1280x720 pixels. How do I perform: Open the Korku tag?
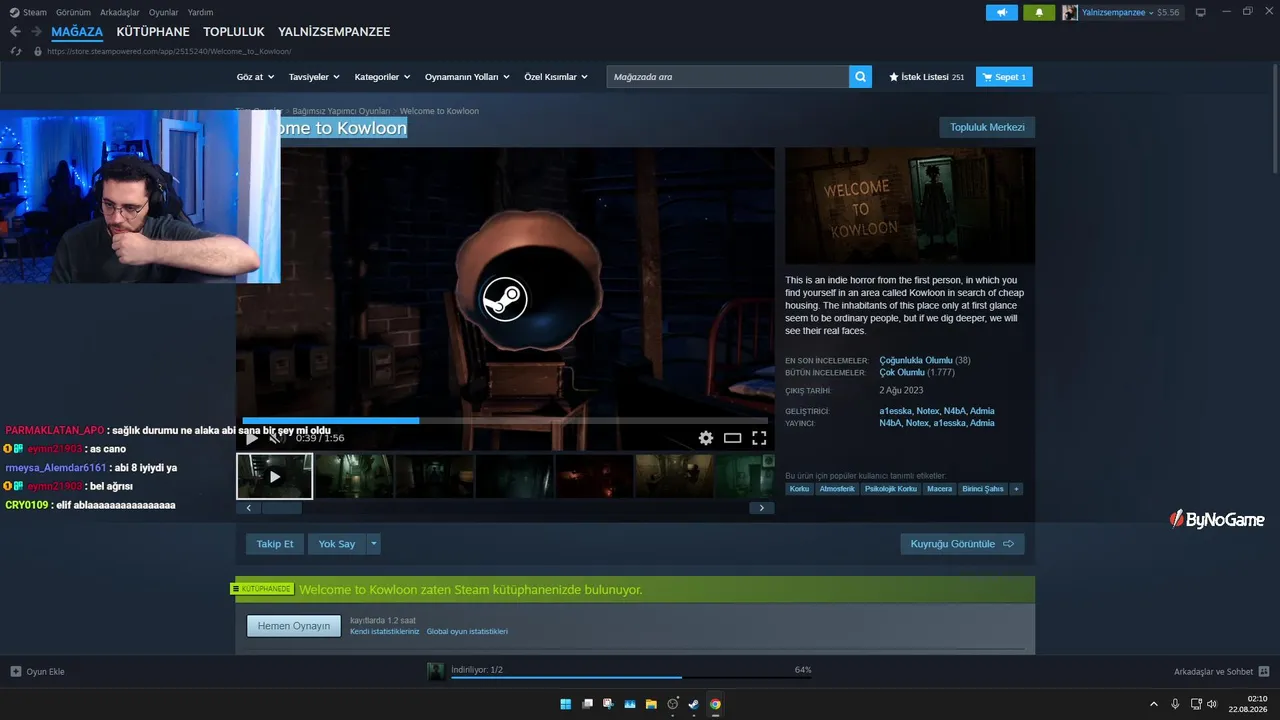pos(799,489)
